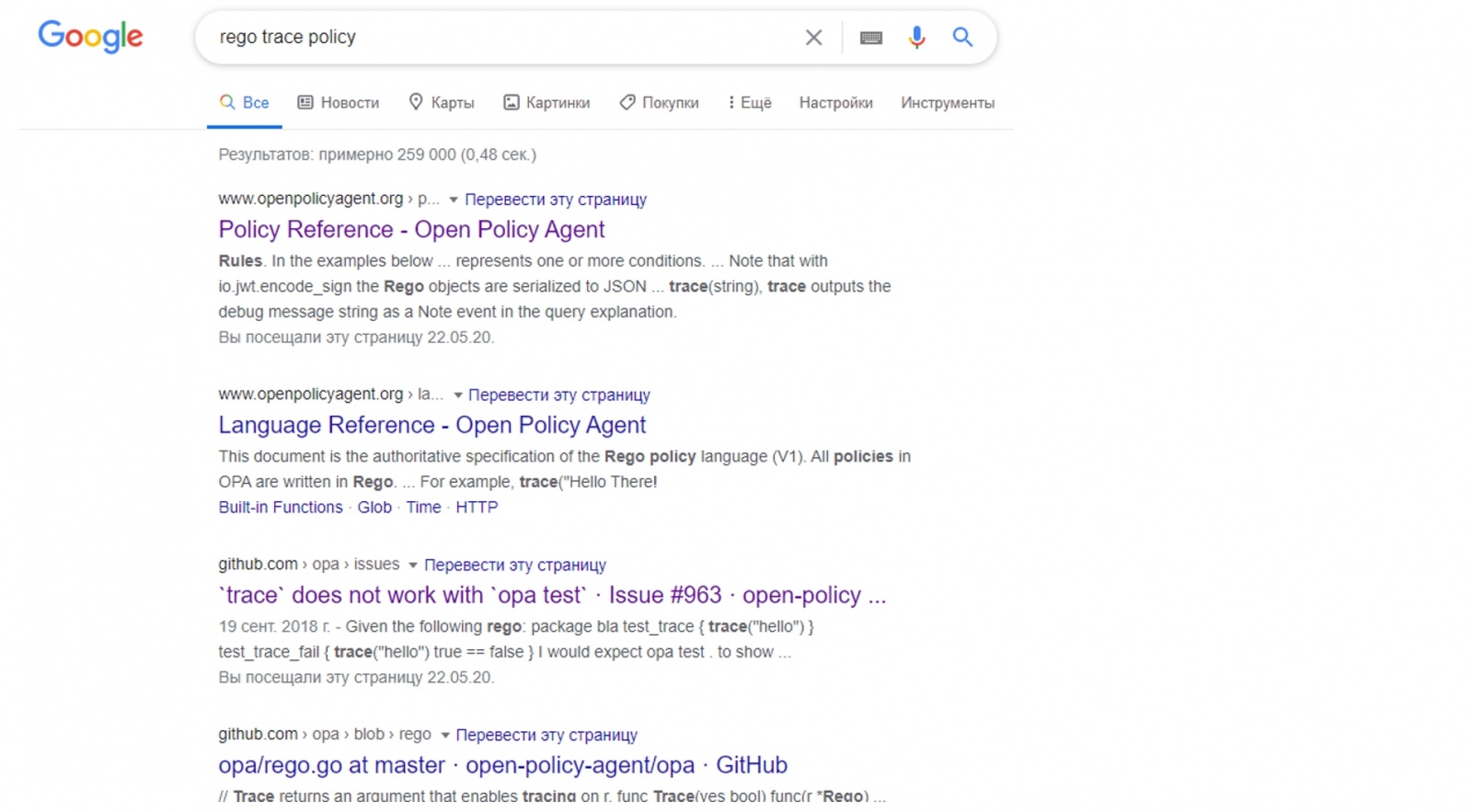Image resolution: width=1472 pixels, height=812 pixels.
Task: Click snippet text 'This document is the authoritative specification'
Action: pos(409,457)
